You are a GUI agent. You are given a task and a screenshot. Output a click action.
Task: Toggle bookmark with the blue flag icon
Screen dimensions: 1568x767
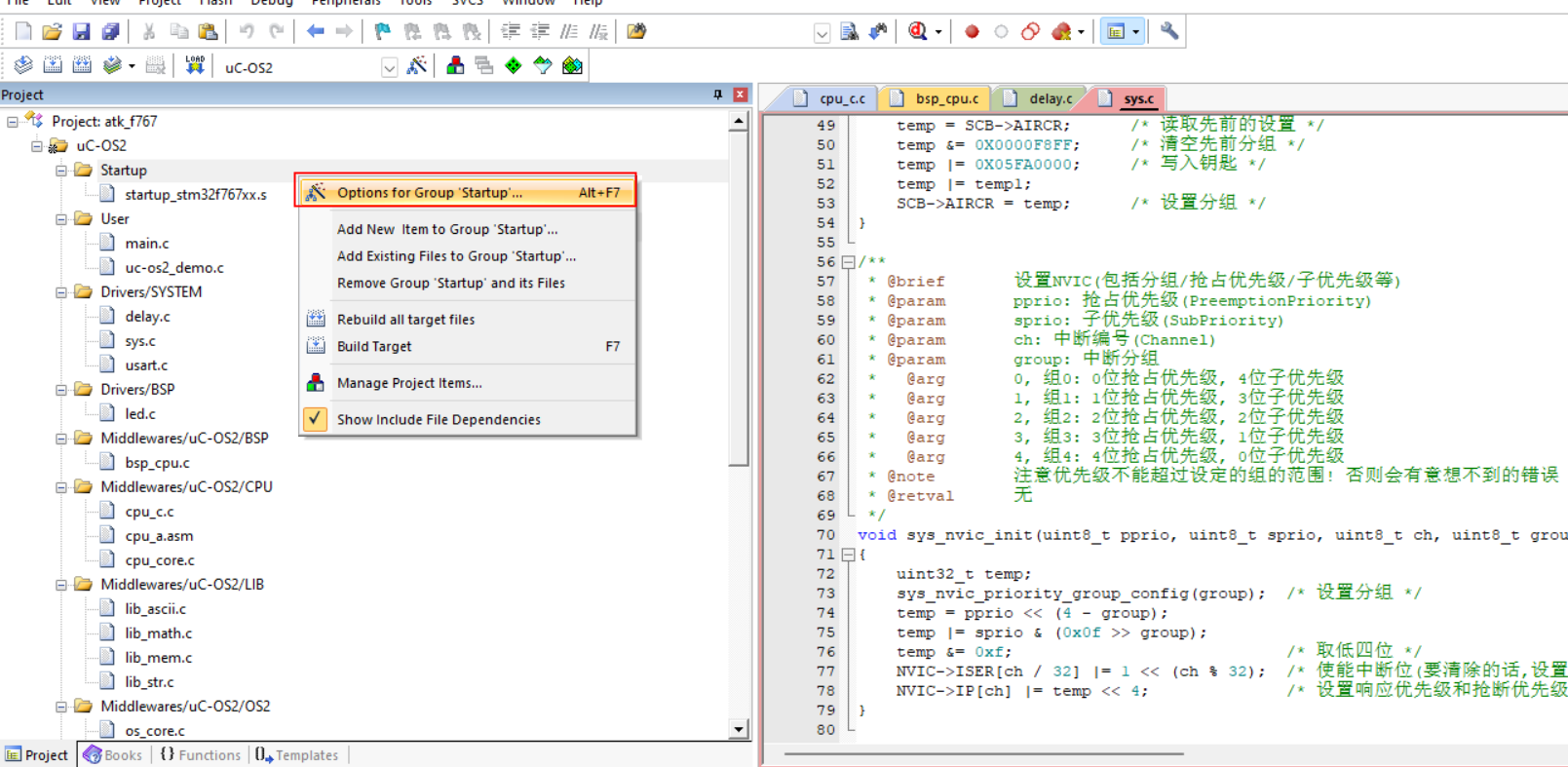click(382, 32)
